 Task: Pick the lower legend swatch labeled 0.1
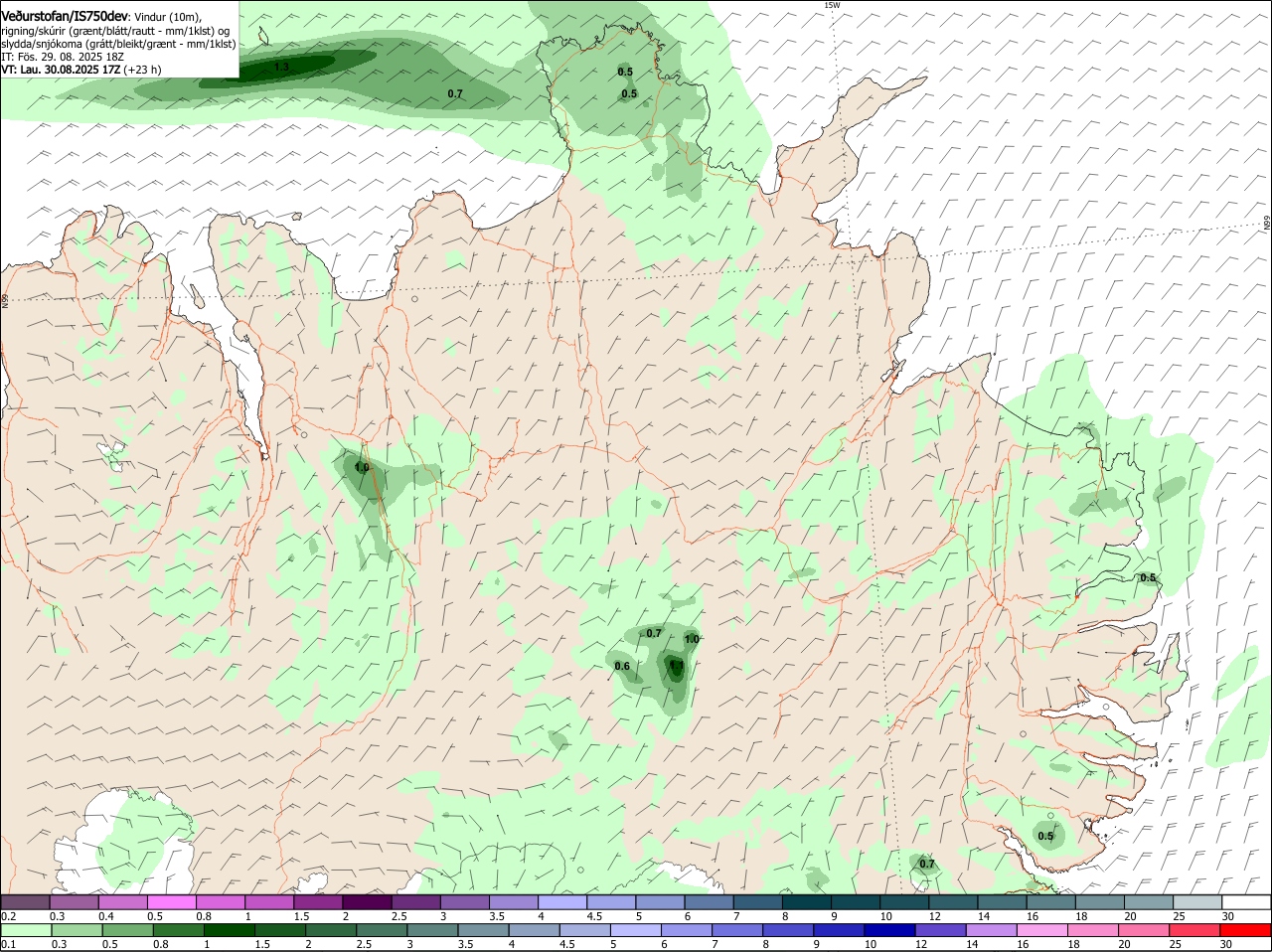(x=26, y=930)
